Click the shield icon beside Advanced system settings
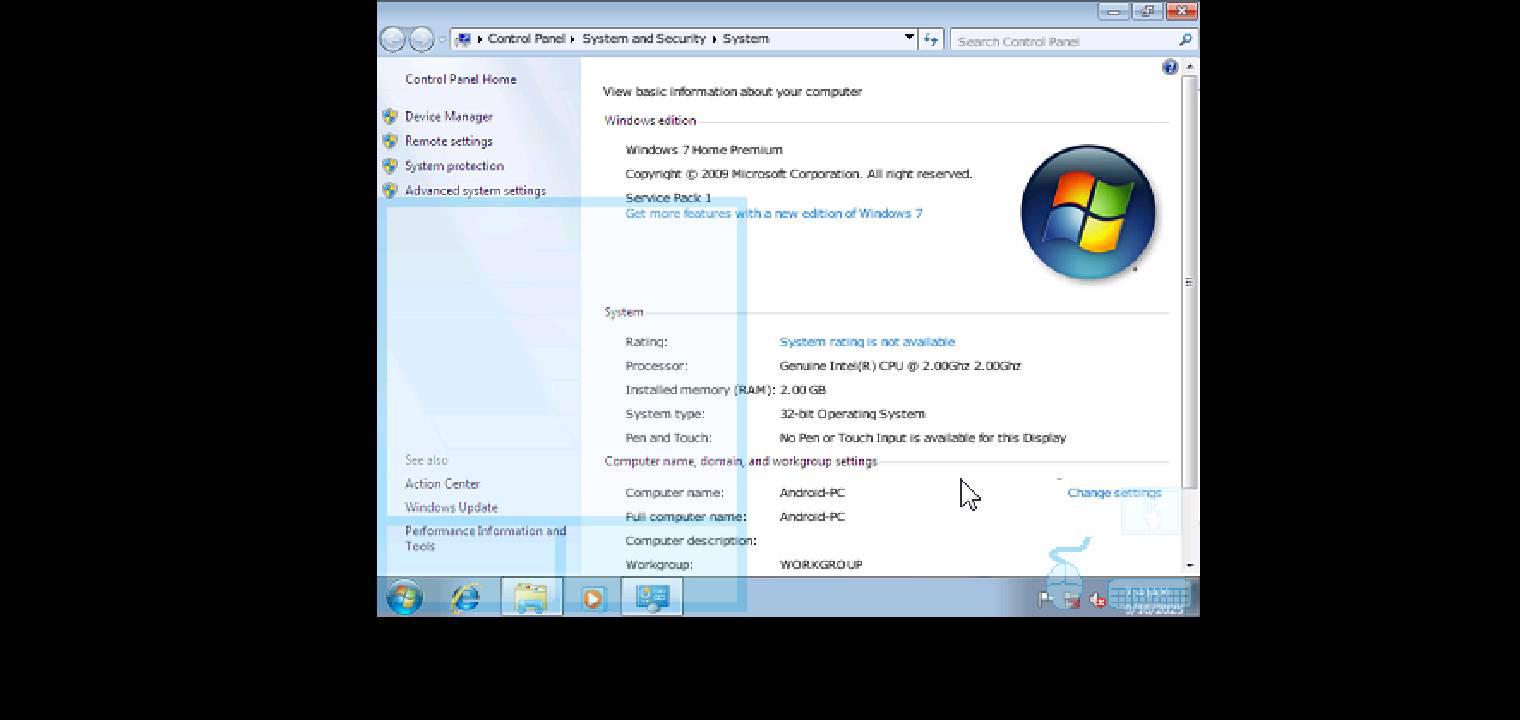Image resolution: width=1520 pixels, height=720 pixels. coord(391,190)
